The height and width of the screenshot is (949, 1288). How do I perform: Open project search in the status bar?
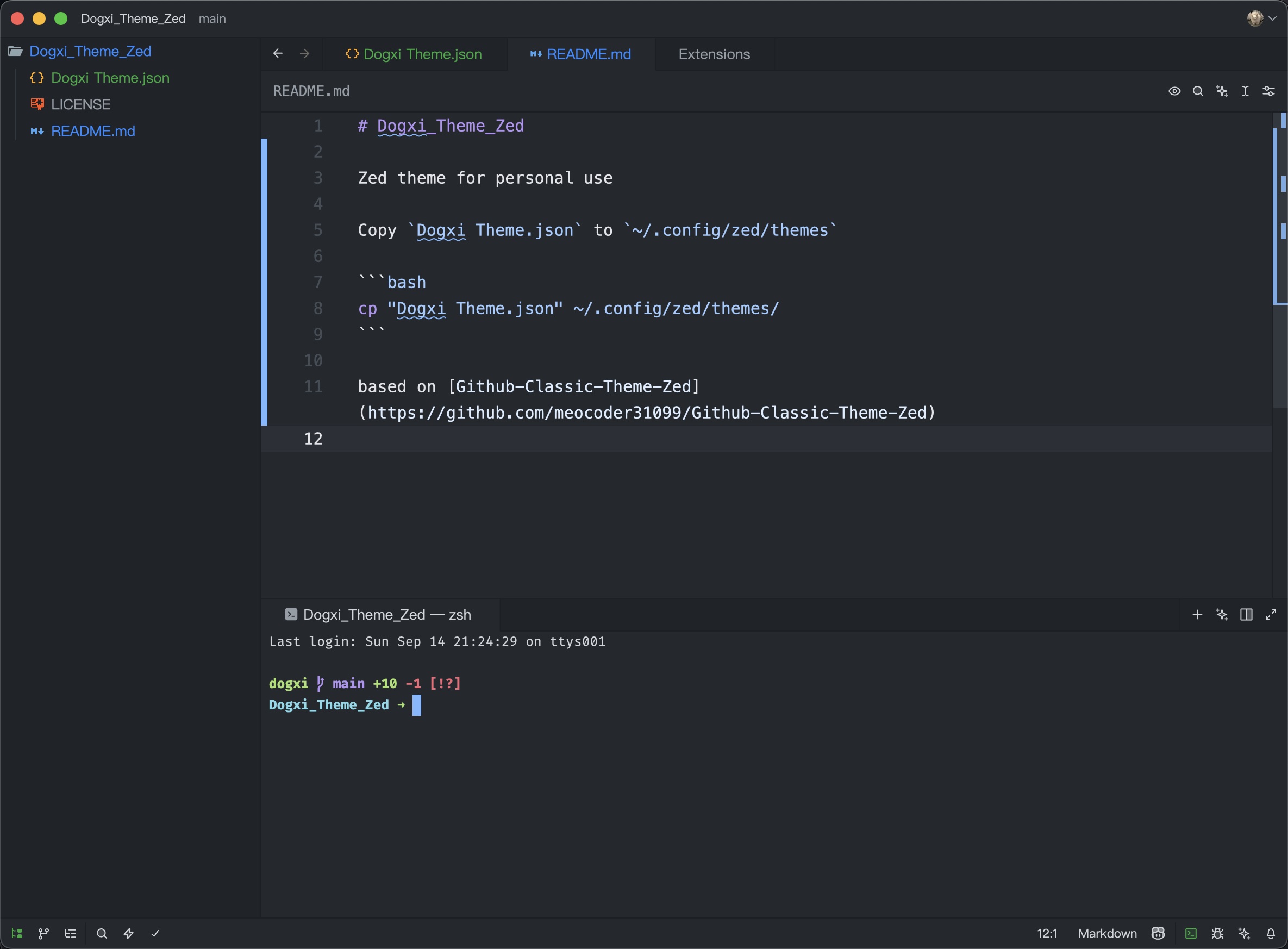(102, 933)
